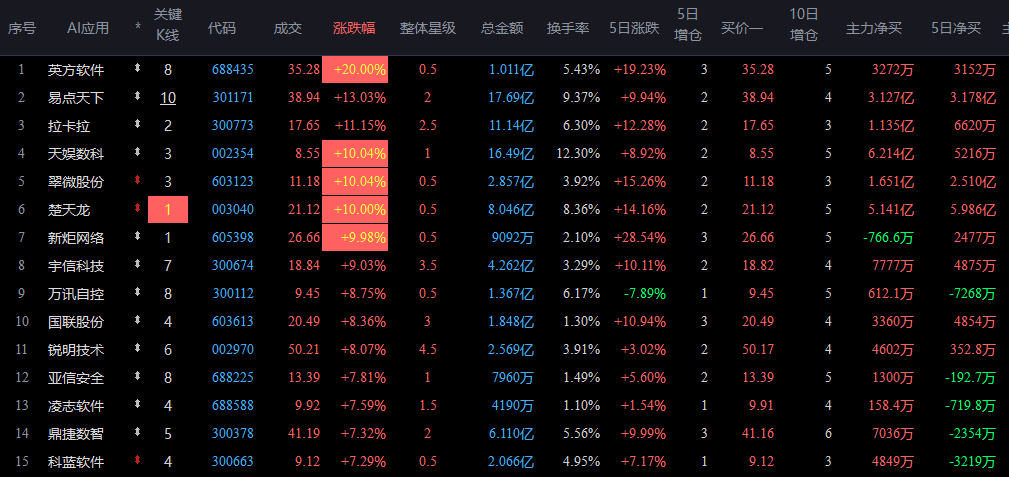Select the stock name 易点天下
The height and width of the screenshot is (477, 1009).
point(76,98)
